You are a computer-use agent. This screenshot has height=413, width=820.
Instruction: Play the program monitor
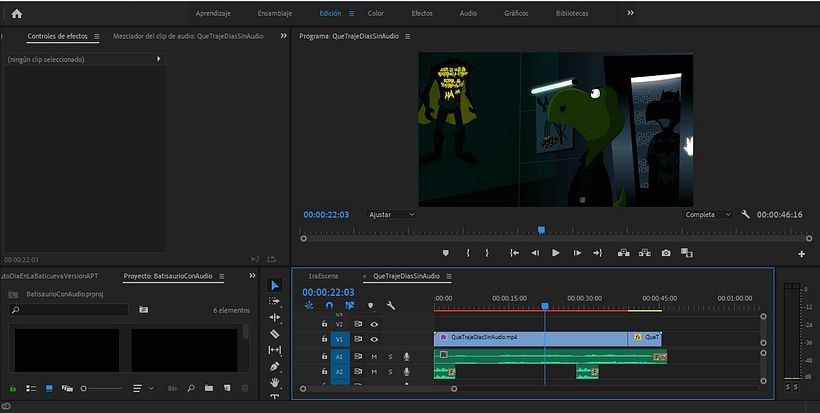555,253
